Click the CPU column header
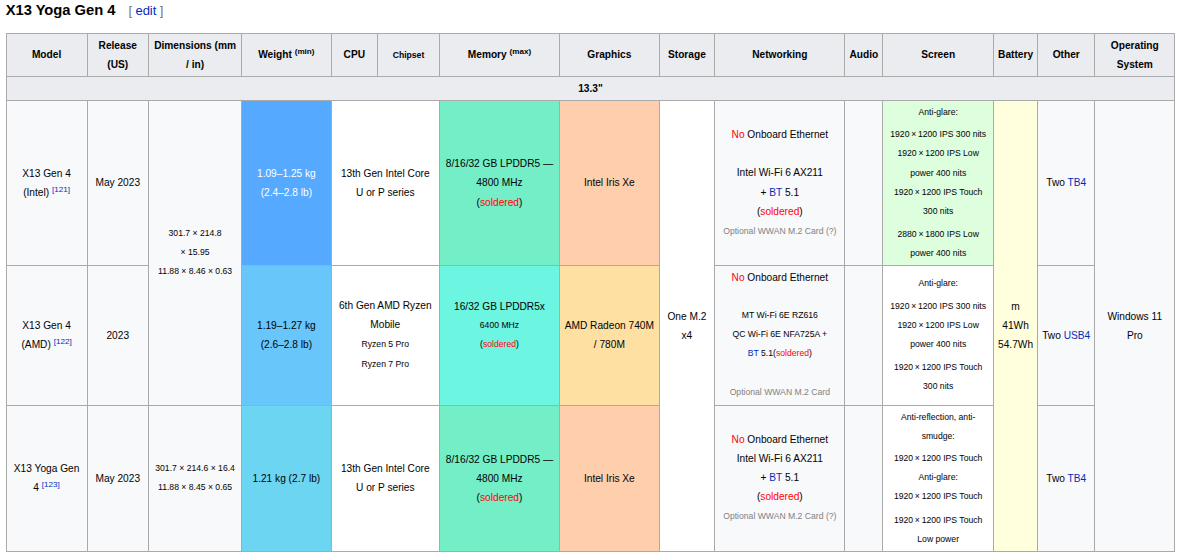Viewport: 1182px width, 558px height. 354,54
